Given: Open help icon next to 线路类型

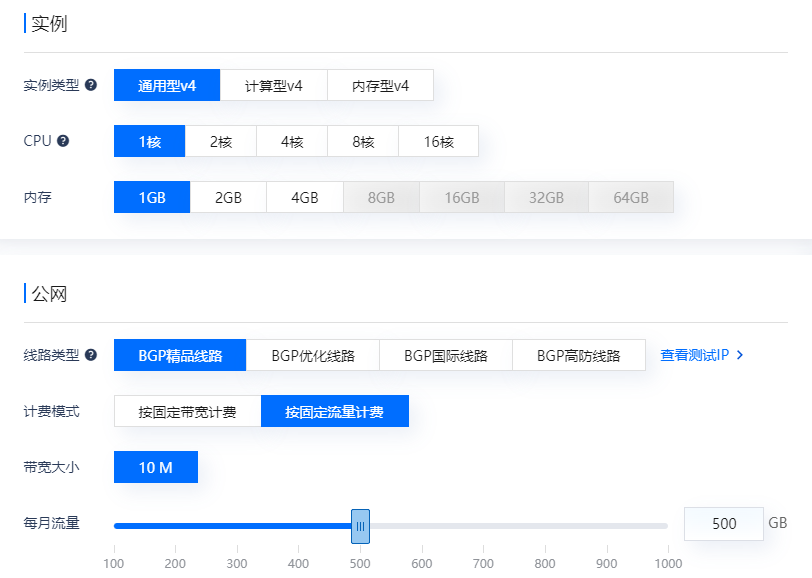Looking at the screenshot, I should click(x=91, y=355).
